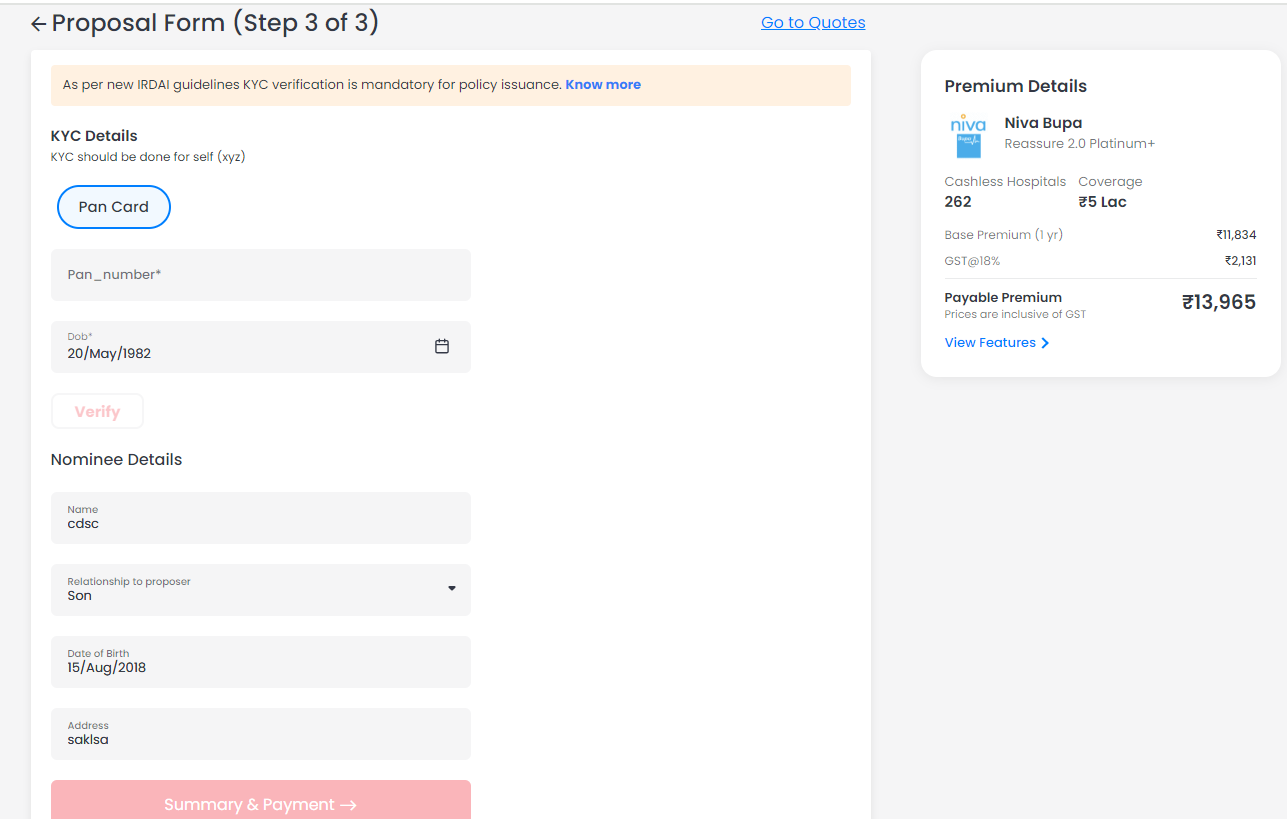The width and height of the screenshot is (1287, 819).
Task: Click the back arrow beside Proposal Form
Action: [x=39, y=24]
